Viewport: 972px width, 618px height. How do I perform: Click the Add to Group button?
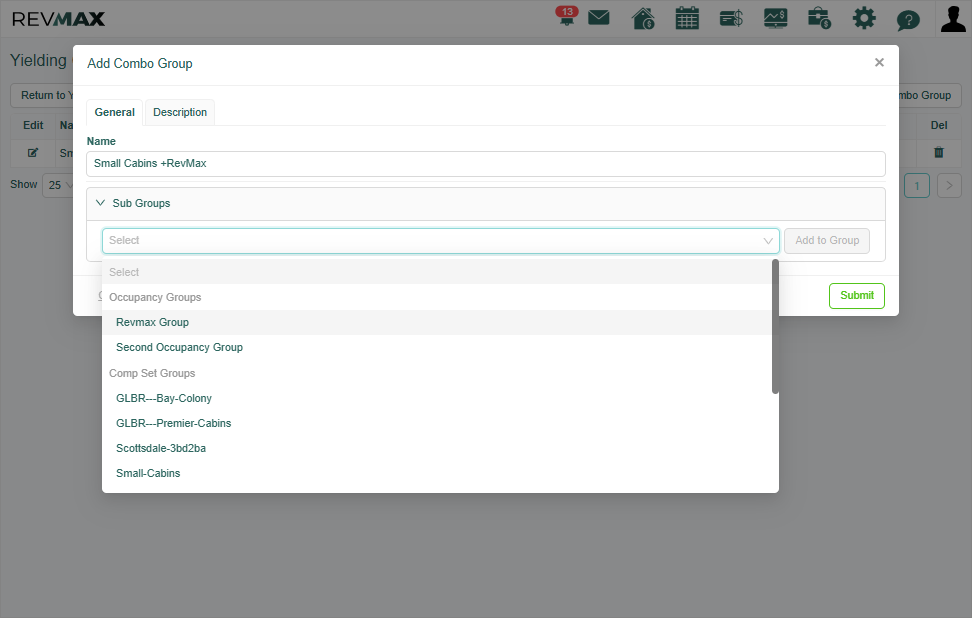(x=827, y=241)
